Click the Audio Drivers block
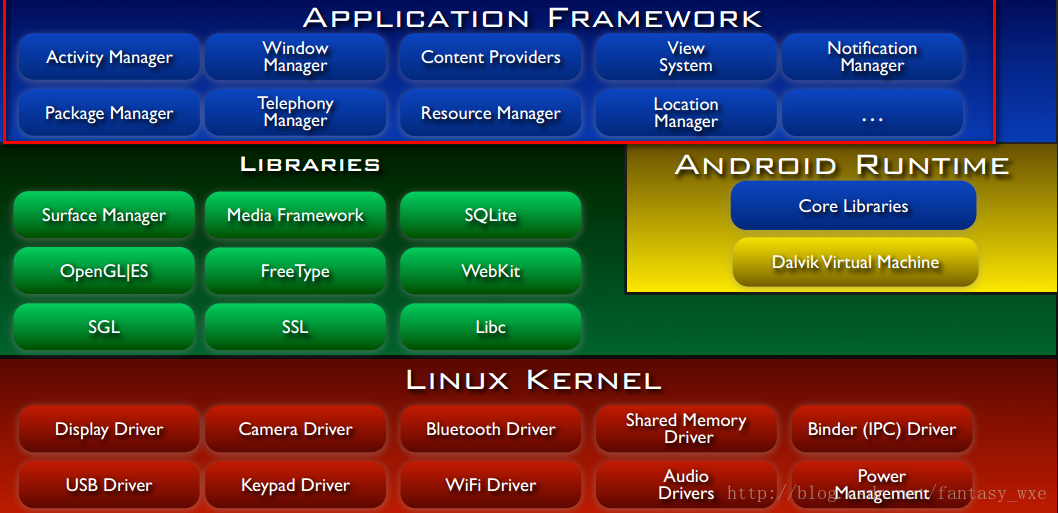The image size is (1058, 513). pyautogui.click(x=686, y=485)
